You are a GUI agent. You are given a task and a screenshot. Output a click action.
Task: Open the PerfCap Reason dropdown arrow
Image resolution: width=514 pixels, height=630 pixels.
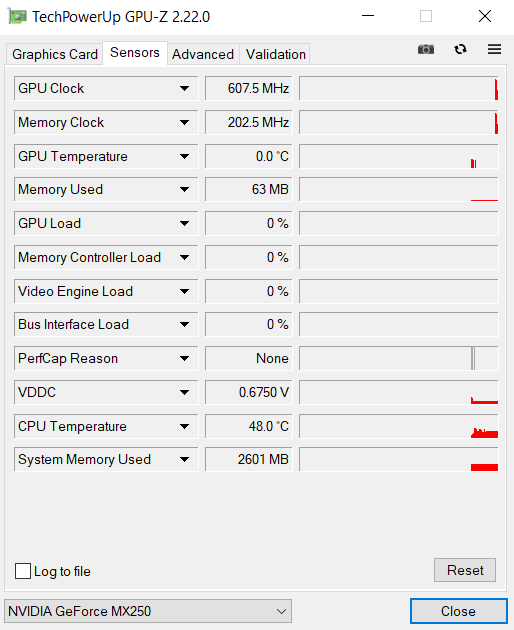[x=184, y=358]
